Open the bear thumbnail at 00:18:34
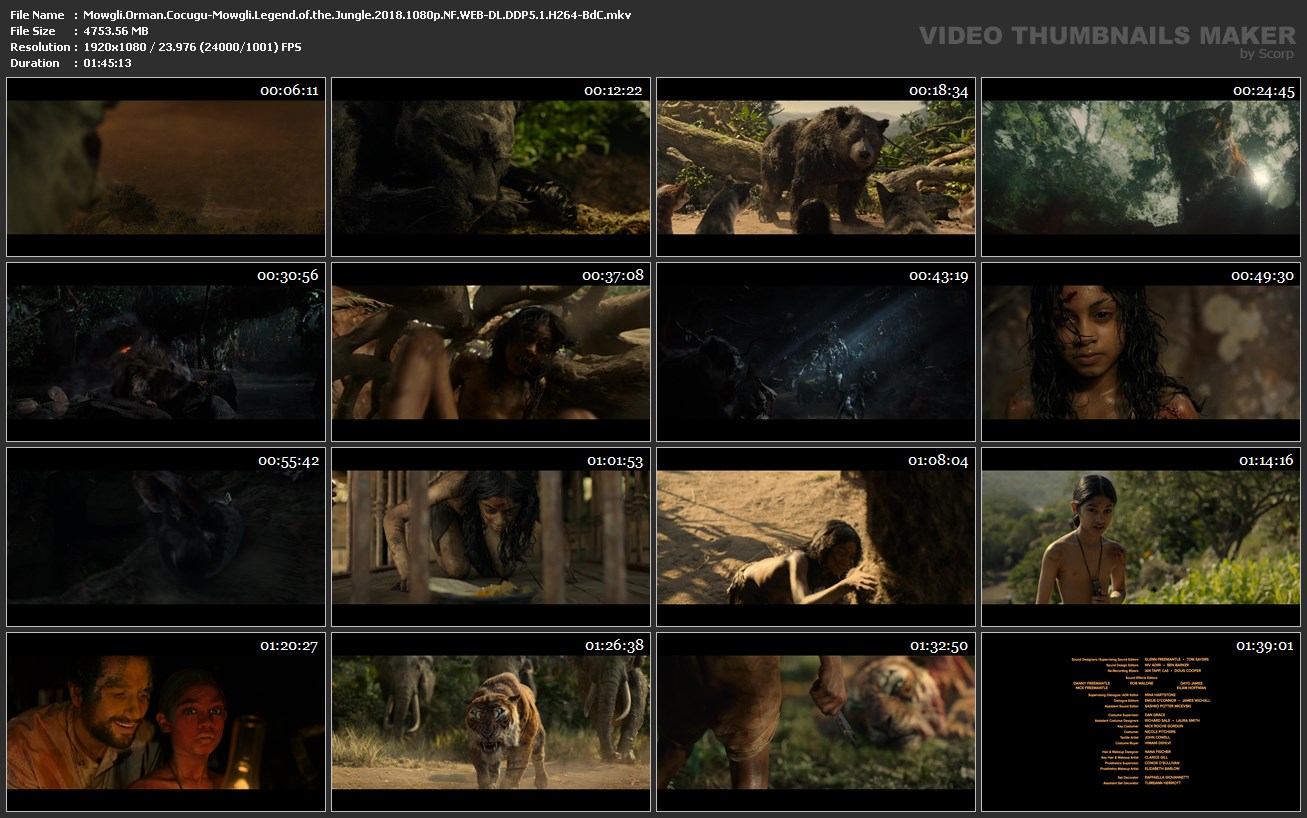 (x=815, y=167)
